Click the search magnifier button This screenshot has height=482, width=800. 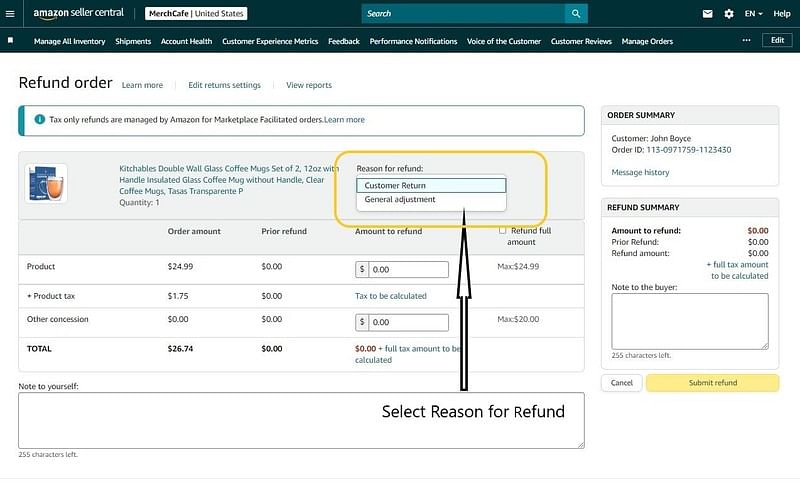tap(576, 14)
